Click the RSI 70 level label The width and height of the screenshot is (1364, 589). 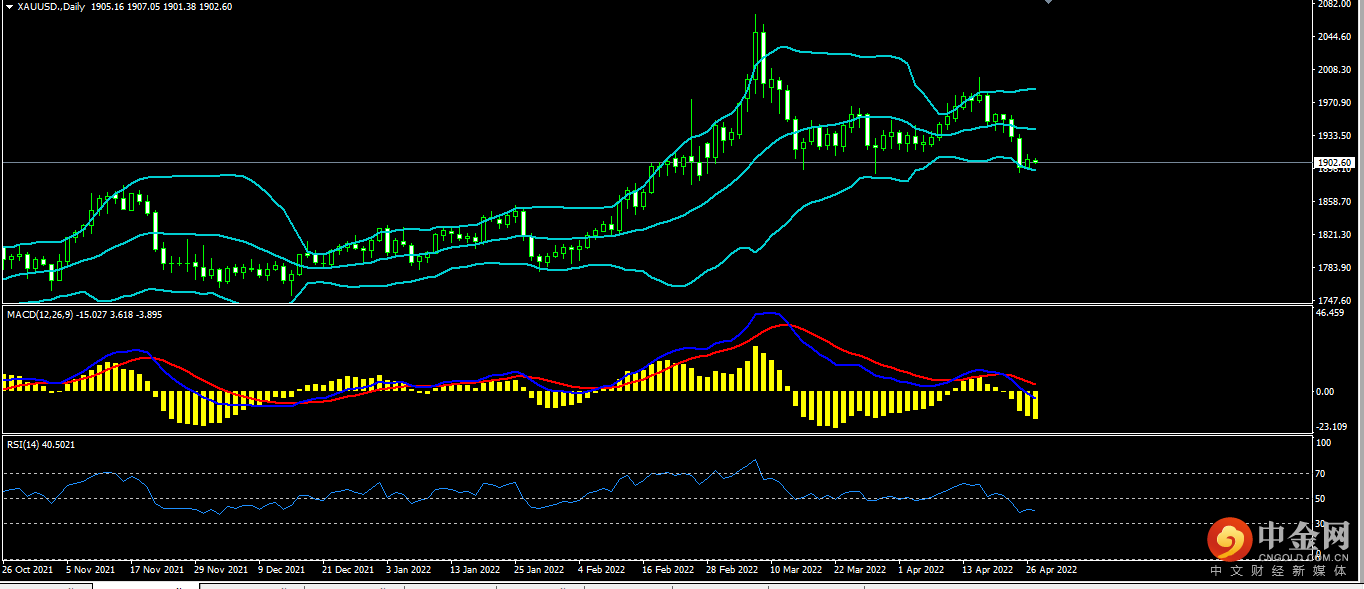tap(1321, 473)
